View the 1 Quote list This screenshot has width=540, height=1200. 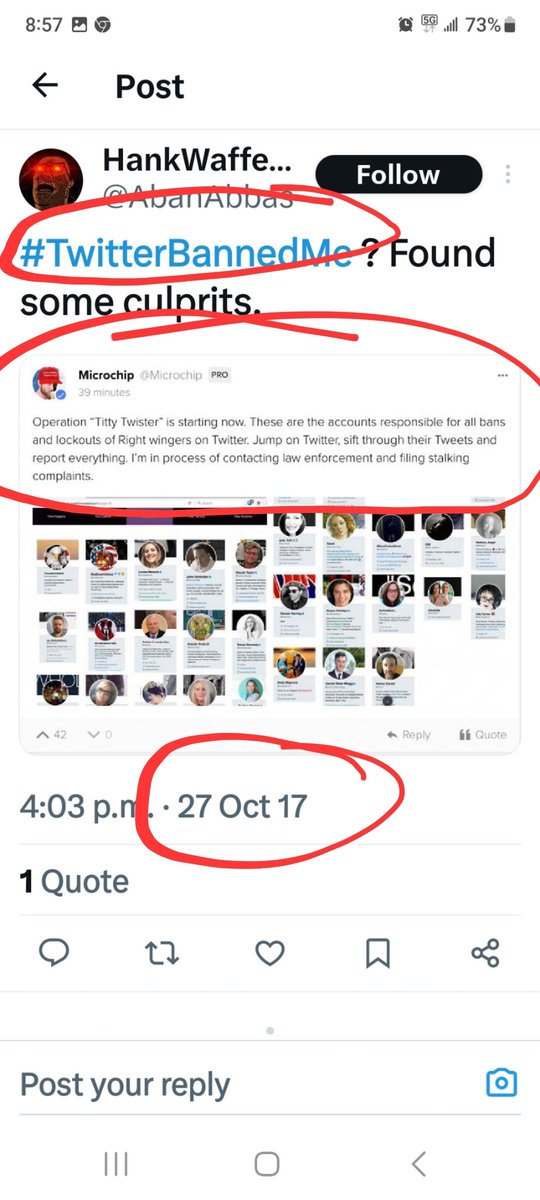[x=75, y=882]
